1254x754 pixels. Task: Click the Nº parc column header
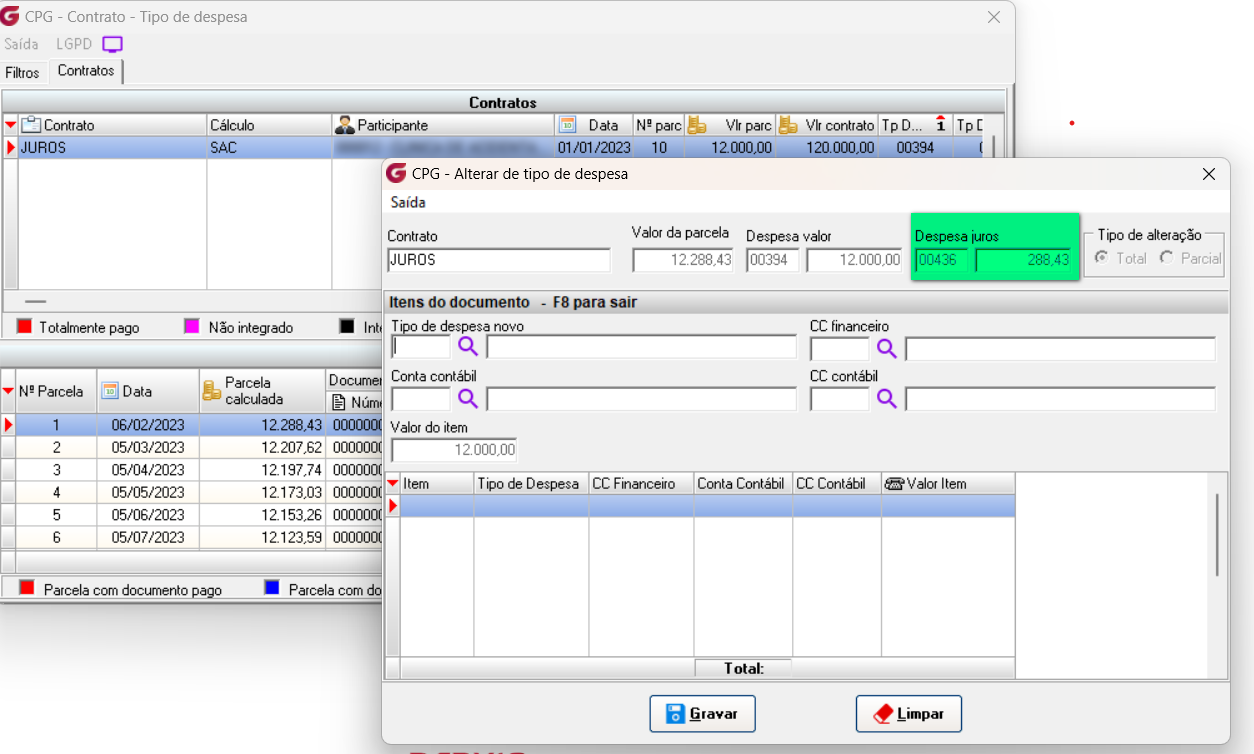[659, 125]
